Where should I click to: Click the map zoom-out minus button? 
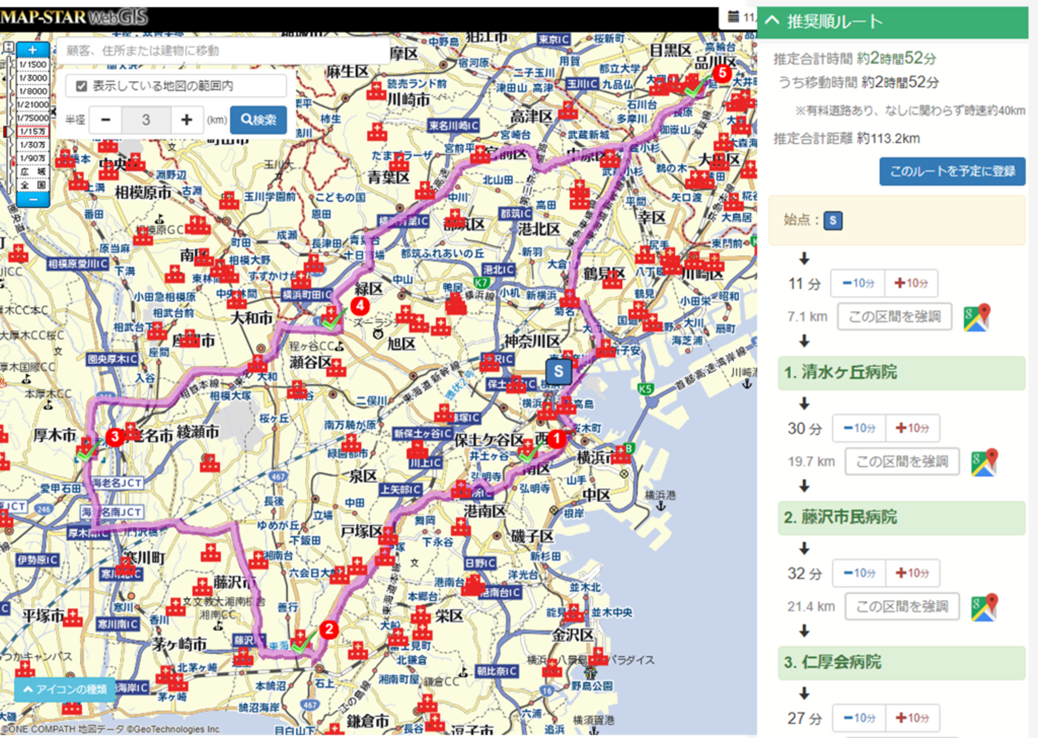coord(32,199)
